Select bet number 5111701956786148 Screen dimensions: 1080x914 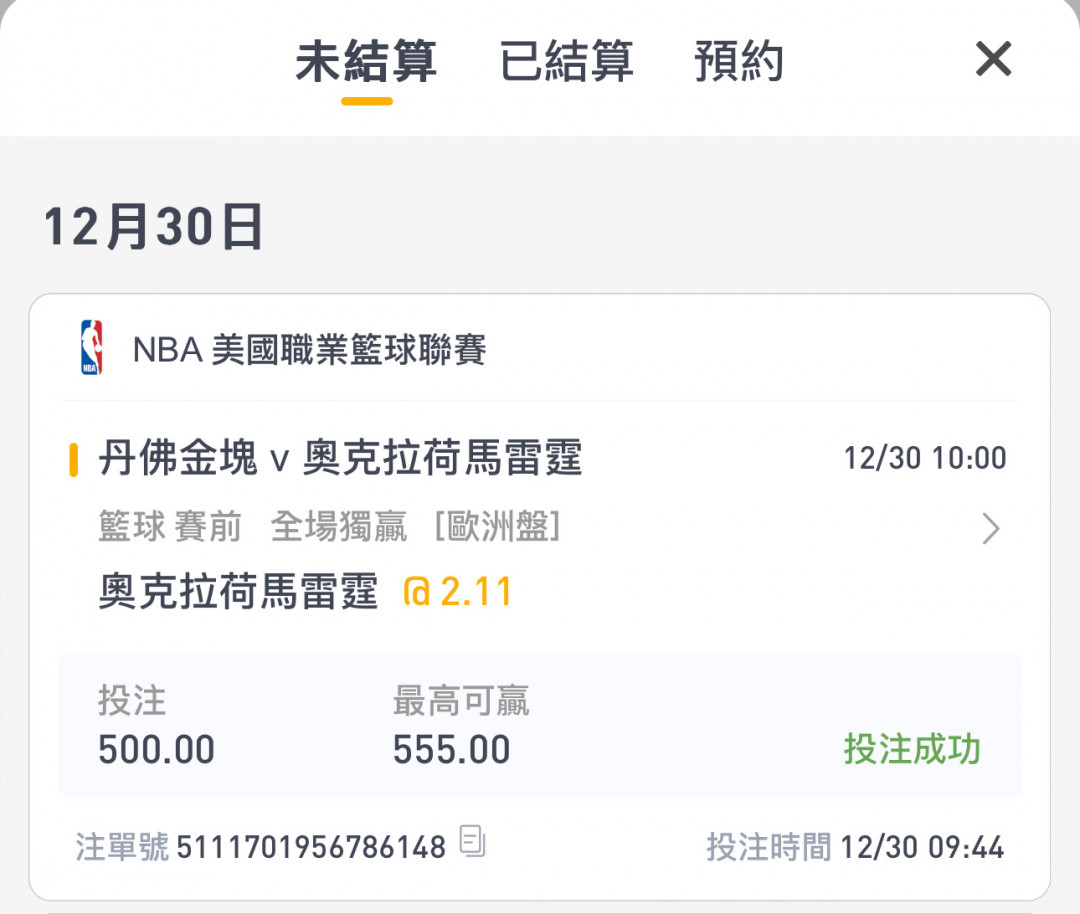coord(311,848)
